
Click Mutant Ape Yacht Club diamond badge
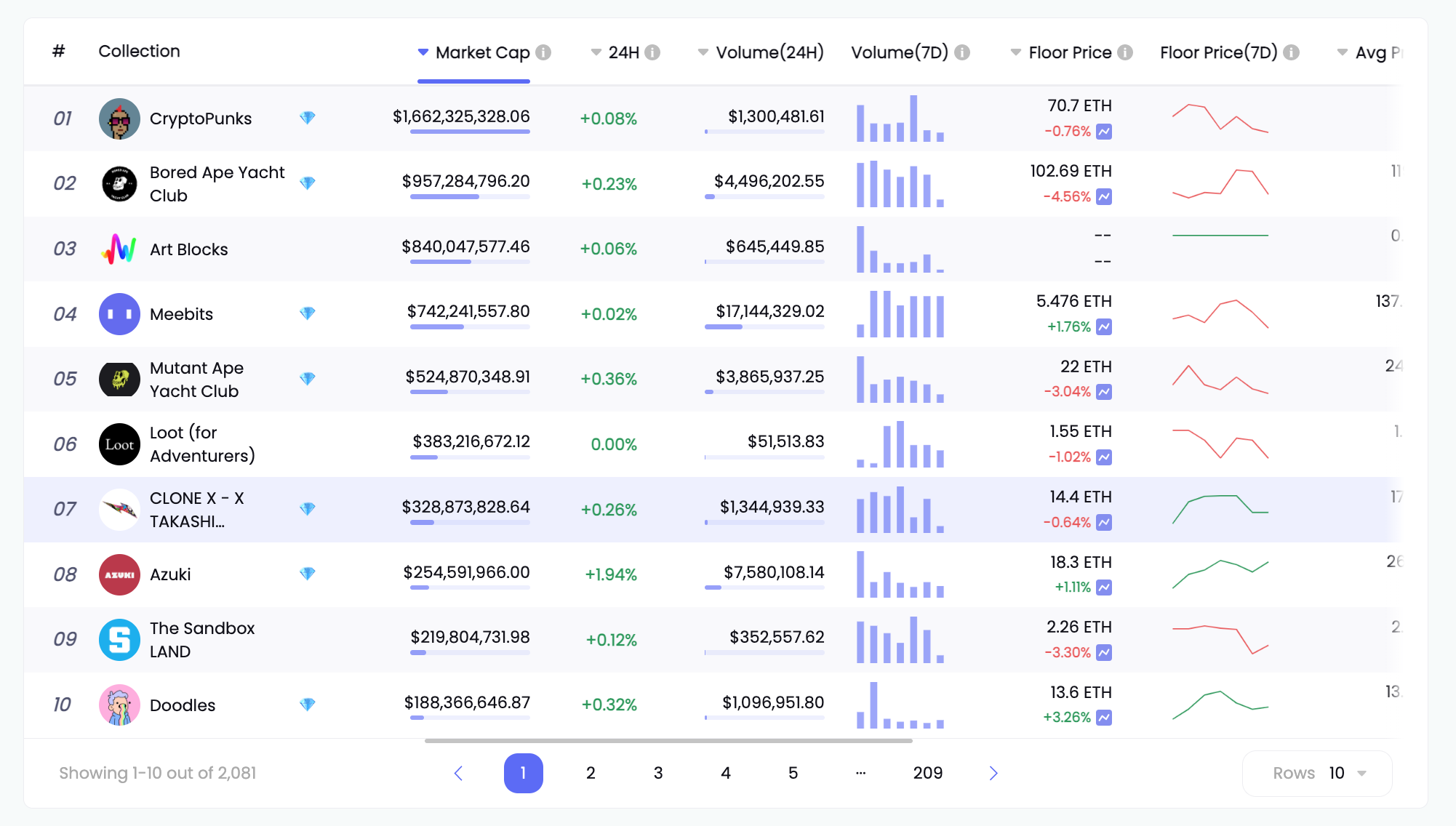coord(308,379)
